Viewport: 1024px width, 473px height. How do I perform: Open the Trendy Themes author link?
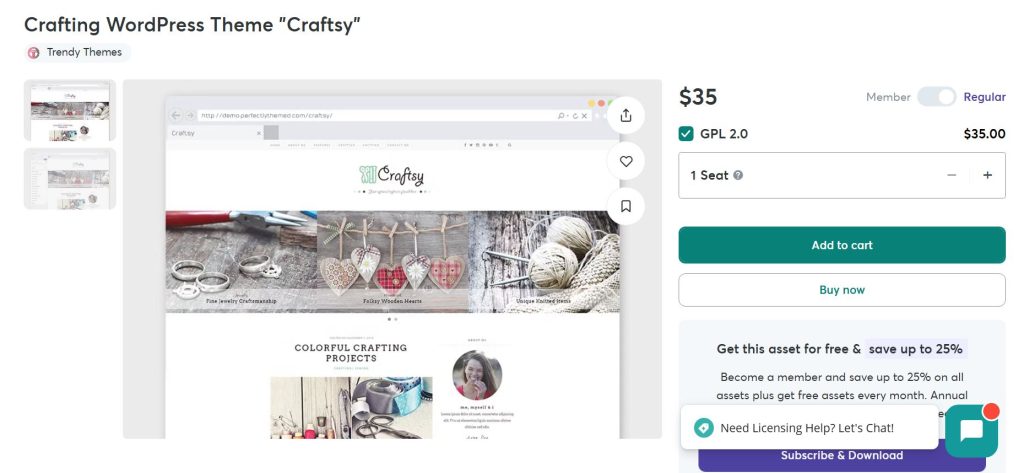coord(84,52)
